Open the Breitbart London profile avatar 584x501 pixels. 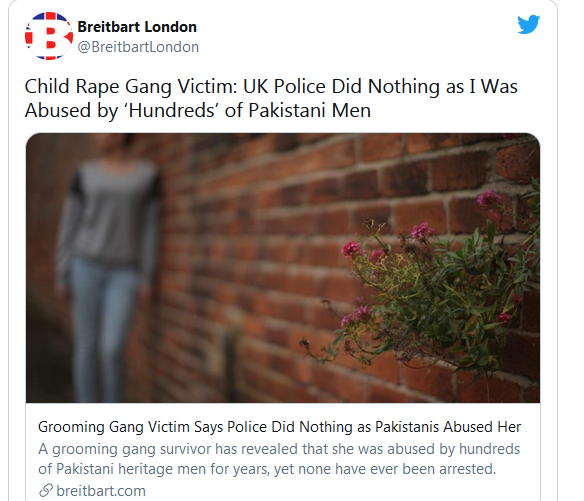(x=49, y=36)
